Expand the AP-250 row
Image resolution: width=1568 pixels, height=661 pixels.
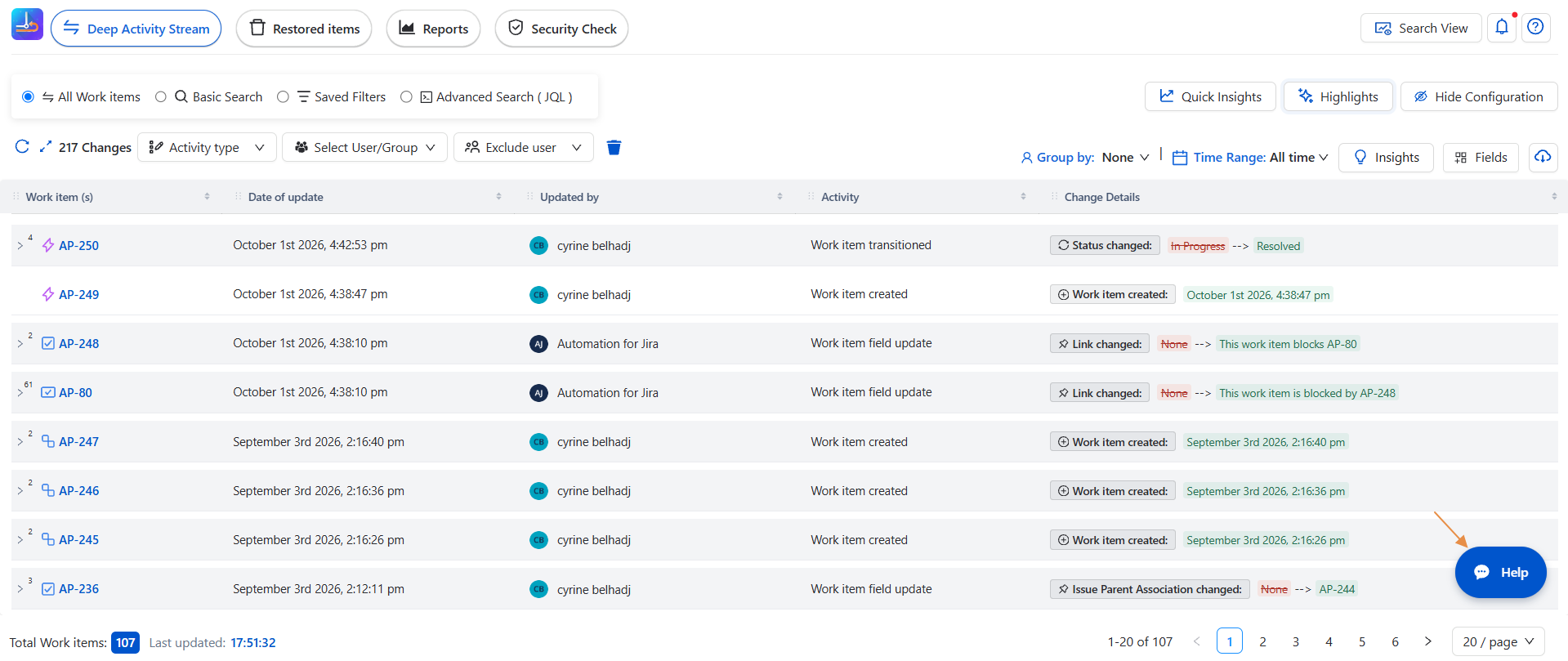point(20,245)
